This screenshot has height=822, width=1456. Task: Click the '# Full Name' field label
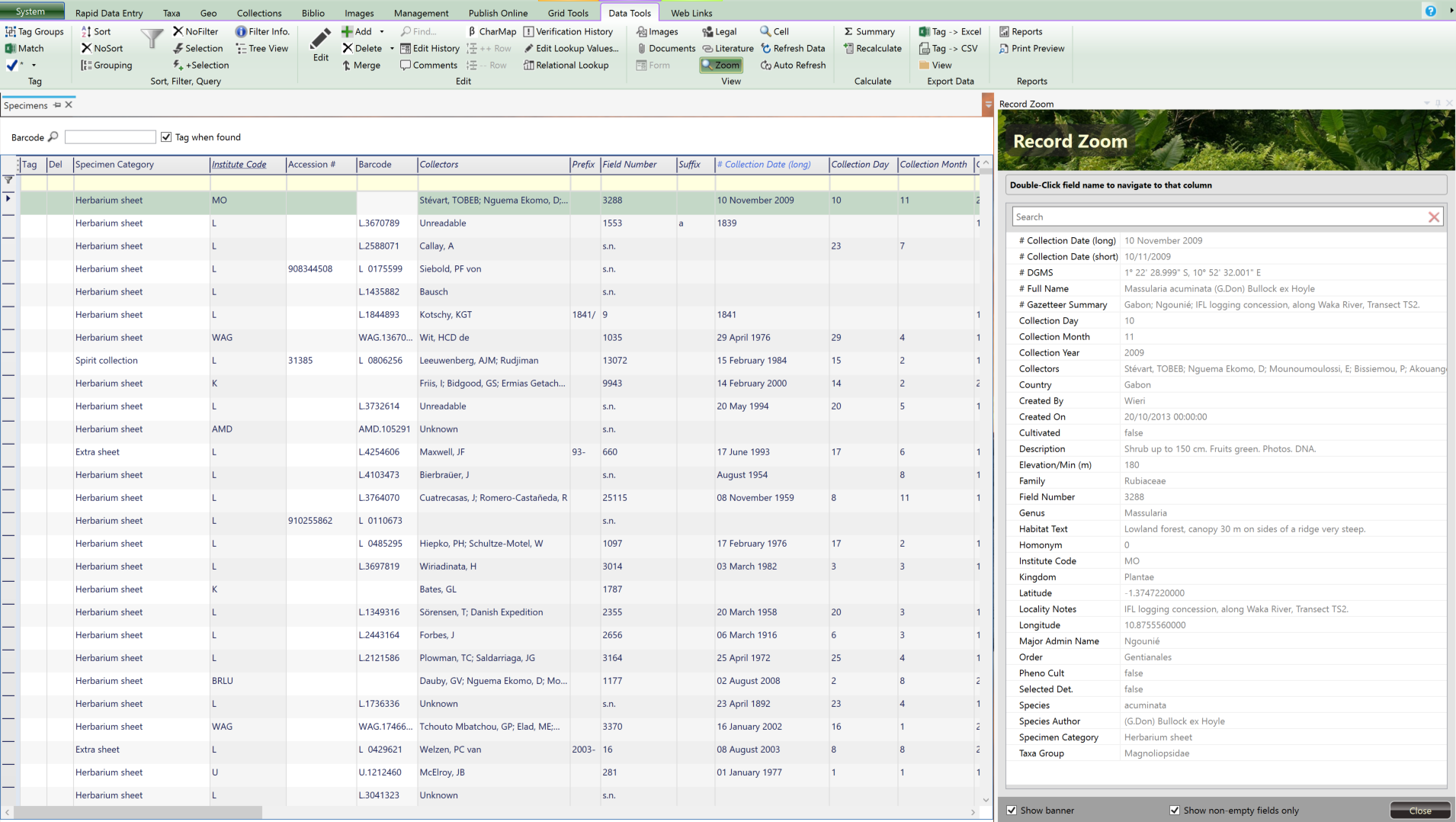[1044, 288]
